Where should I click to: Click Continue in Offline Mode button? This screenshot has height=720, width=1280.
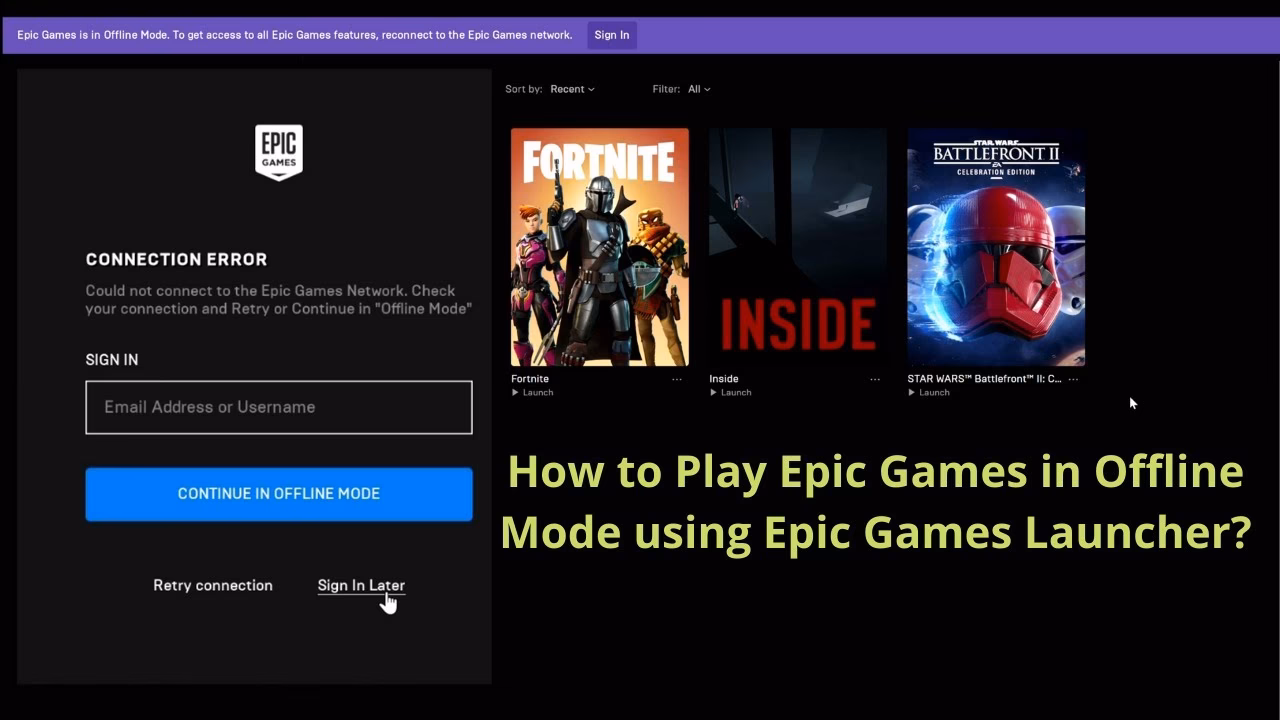coord(279,494)
